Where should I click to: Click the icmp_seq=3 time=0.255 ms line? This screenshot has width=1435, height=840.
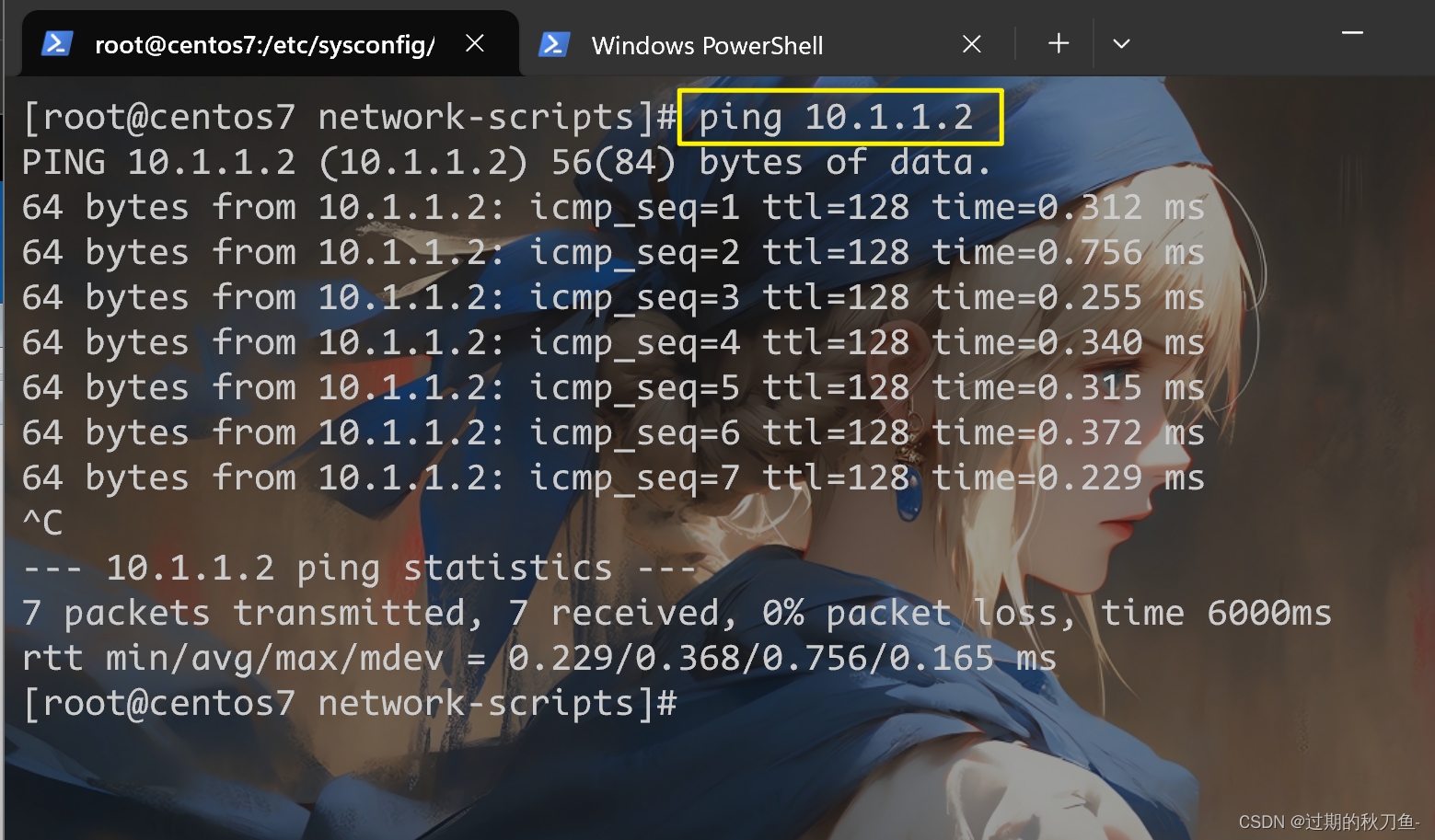coord(613,298)
